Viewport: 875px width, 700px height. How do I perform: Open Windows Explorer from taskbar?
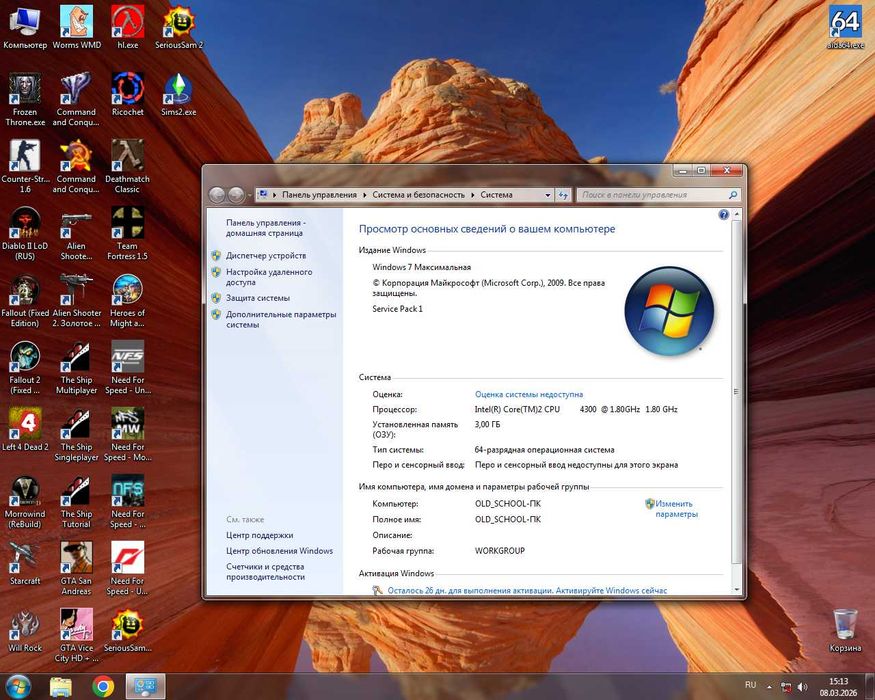61,687
